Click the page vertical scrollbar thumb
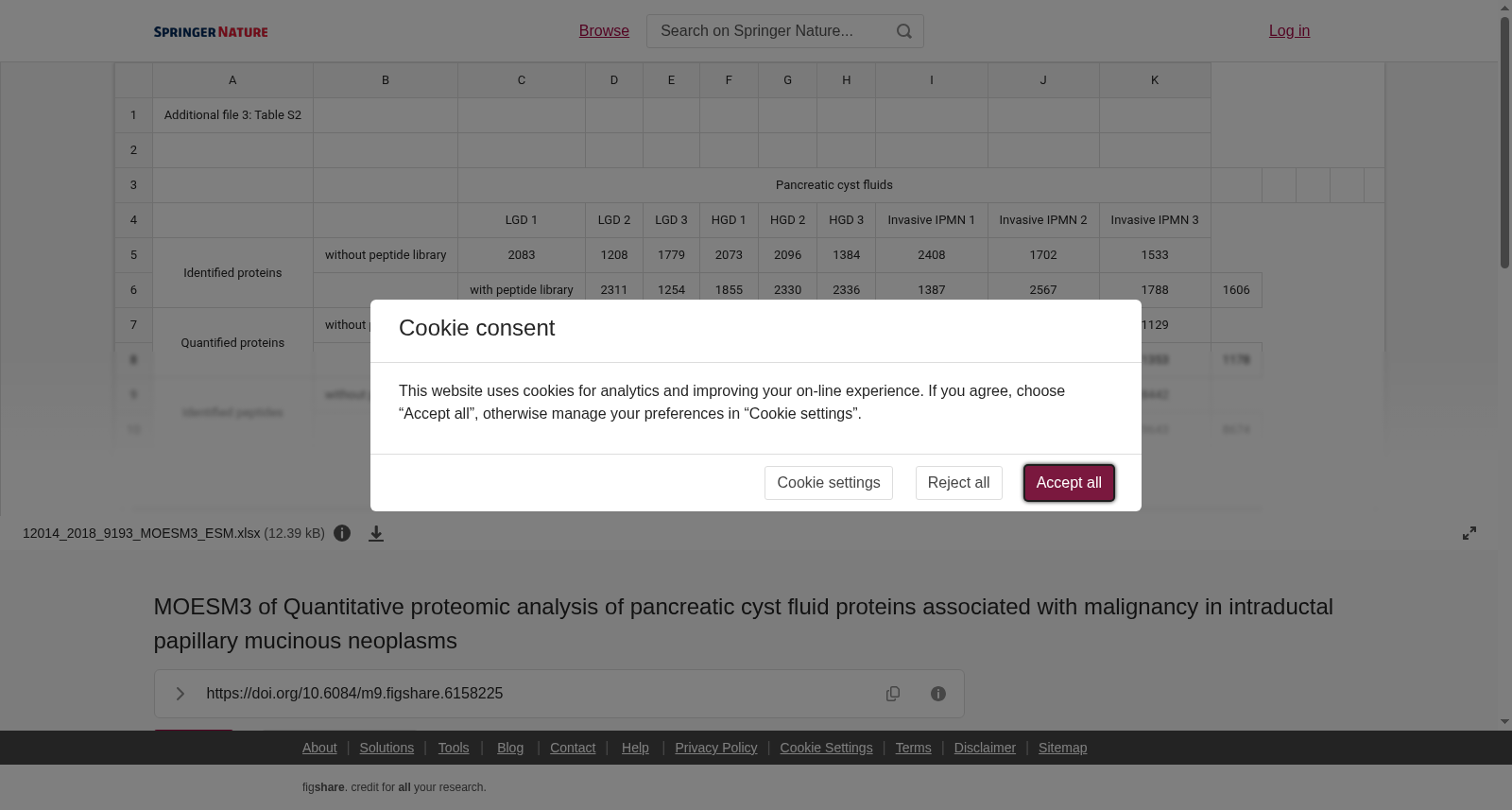 (1504, 142)
